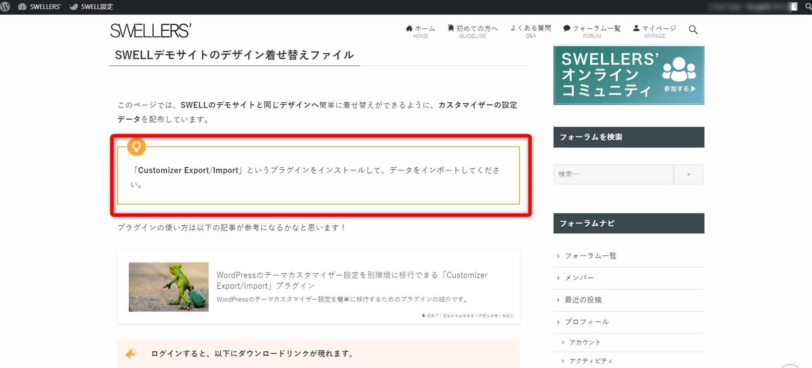
Task: Open アクティビティ sub-item in sidebar
Action: pos(590,360)
